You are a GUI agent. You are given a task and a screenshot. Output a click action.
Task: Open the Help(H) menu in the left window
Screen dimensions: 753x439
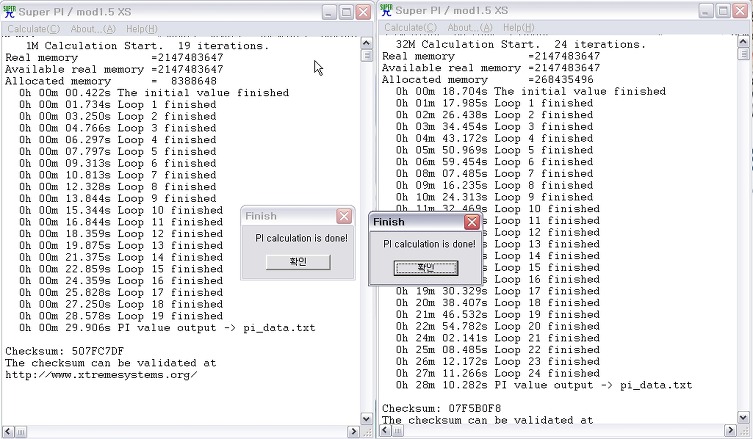[142, 29]
